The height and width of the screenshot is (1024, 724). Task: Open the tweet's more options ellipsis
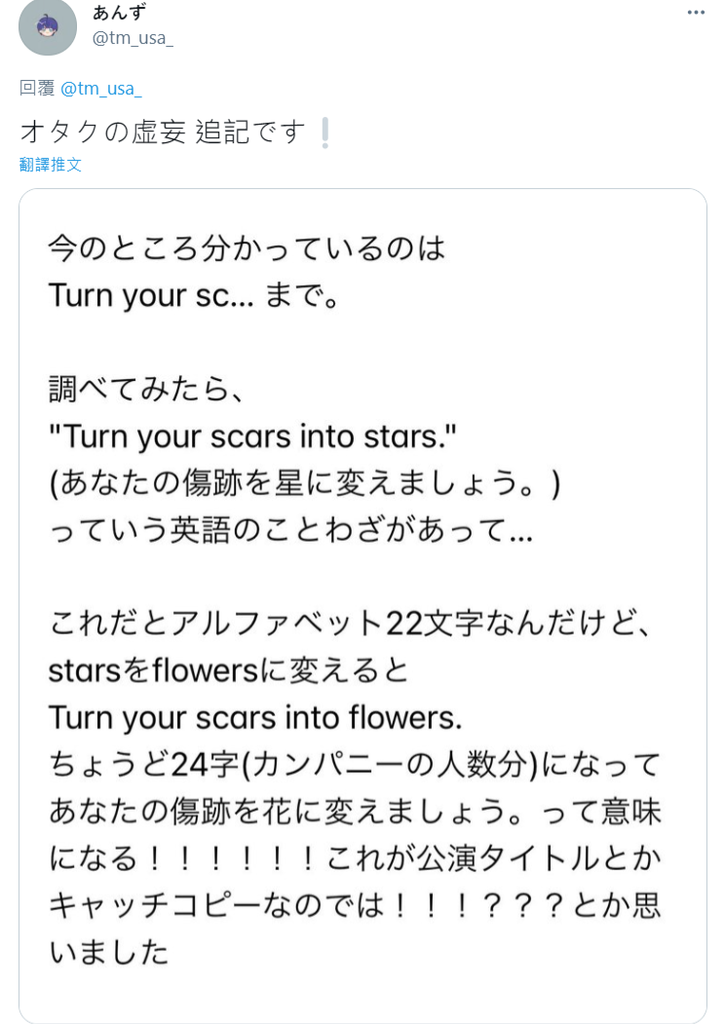695,12
